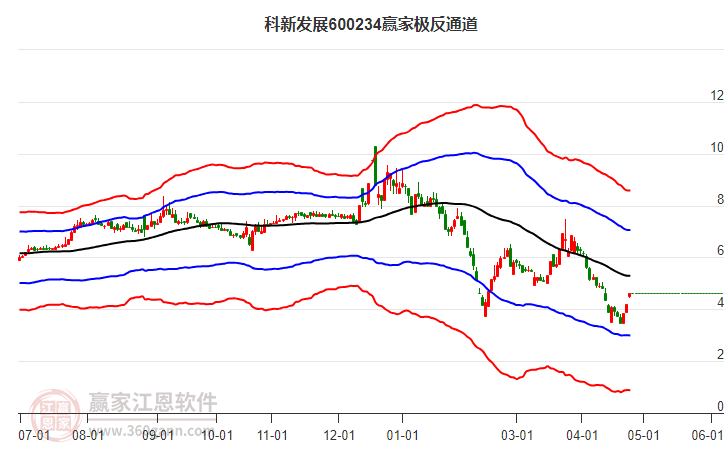
Task: Click the price axis value 12
Action: (x=717, y=95)
